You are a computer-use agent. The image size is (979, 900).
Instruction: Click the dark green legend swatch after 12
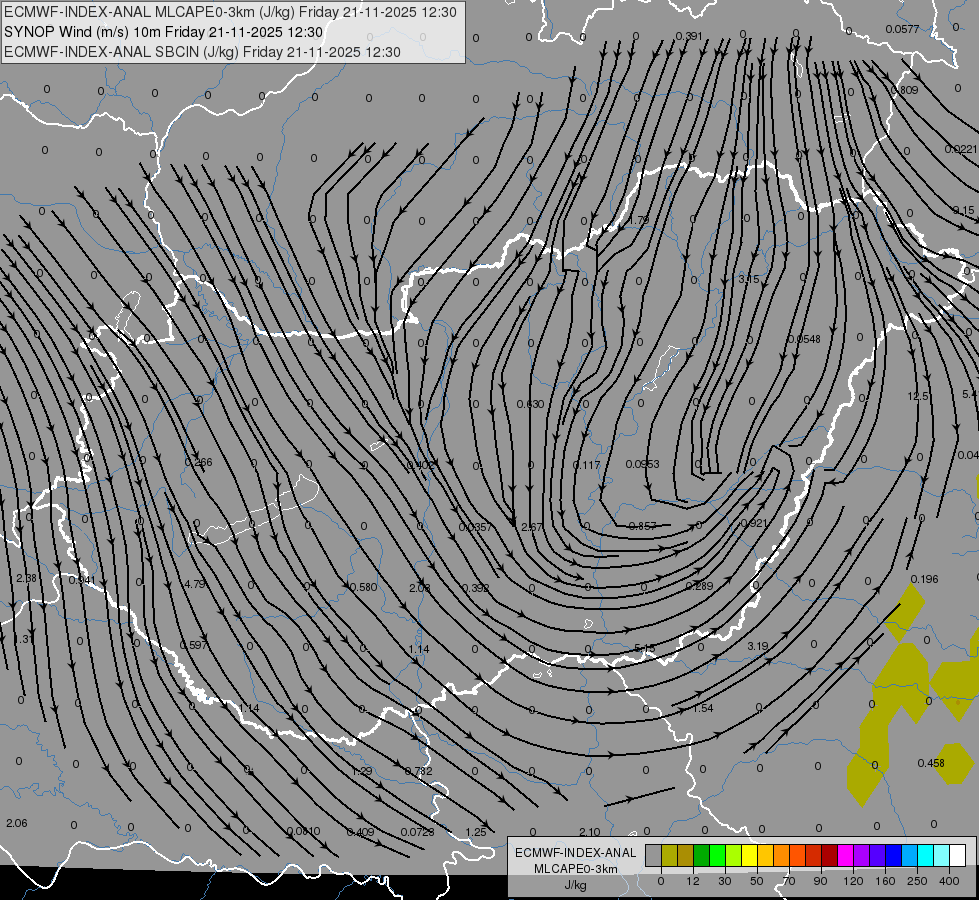[x=702, y=855]
